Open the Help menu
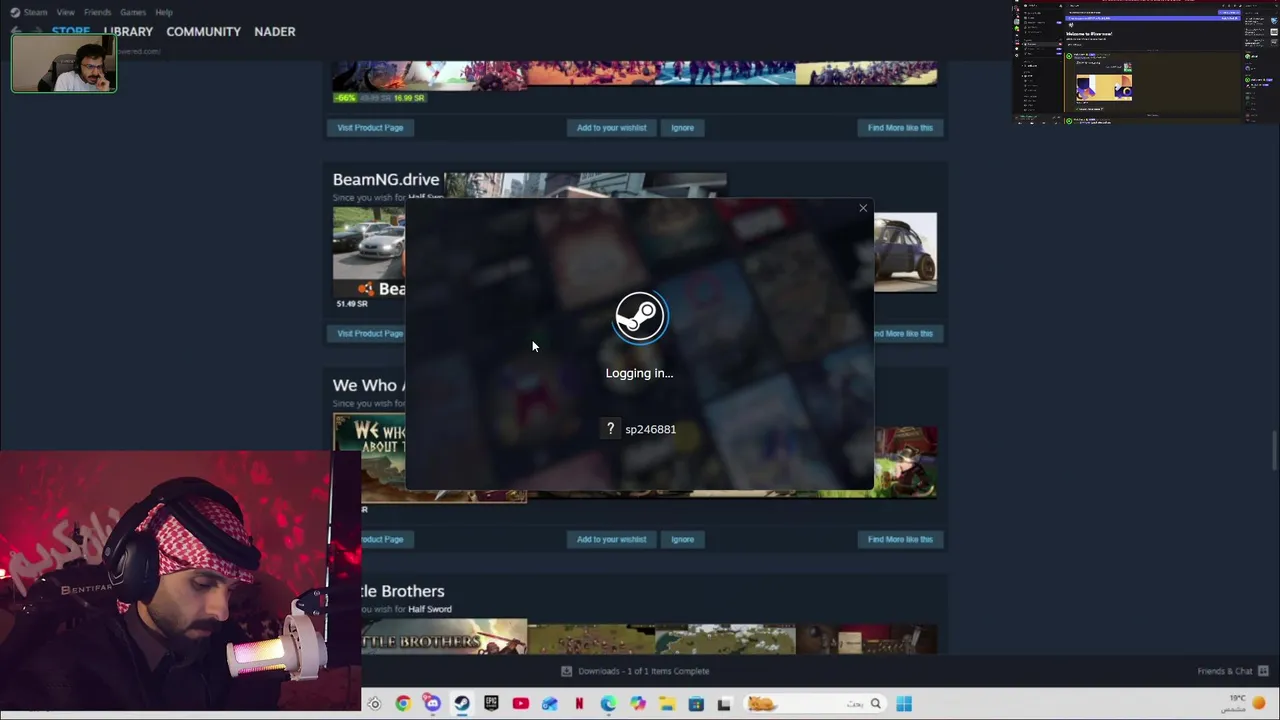The width and height of the screenshot is (1280, 720). [x=164, y=12]
